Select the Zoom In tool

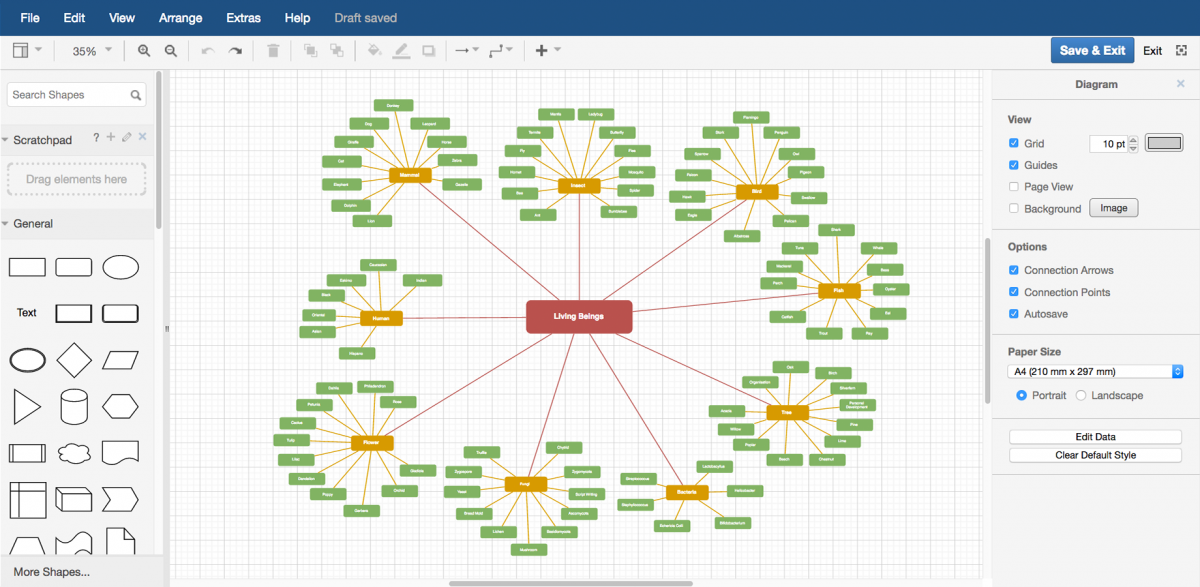point(144,50)
